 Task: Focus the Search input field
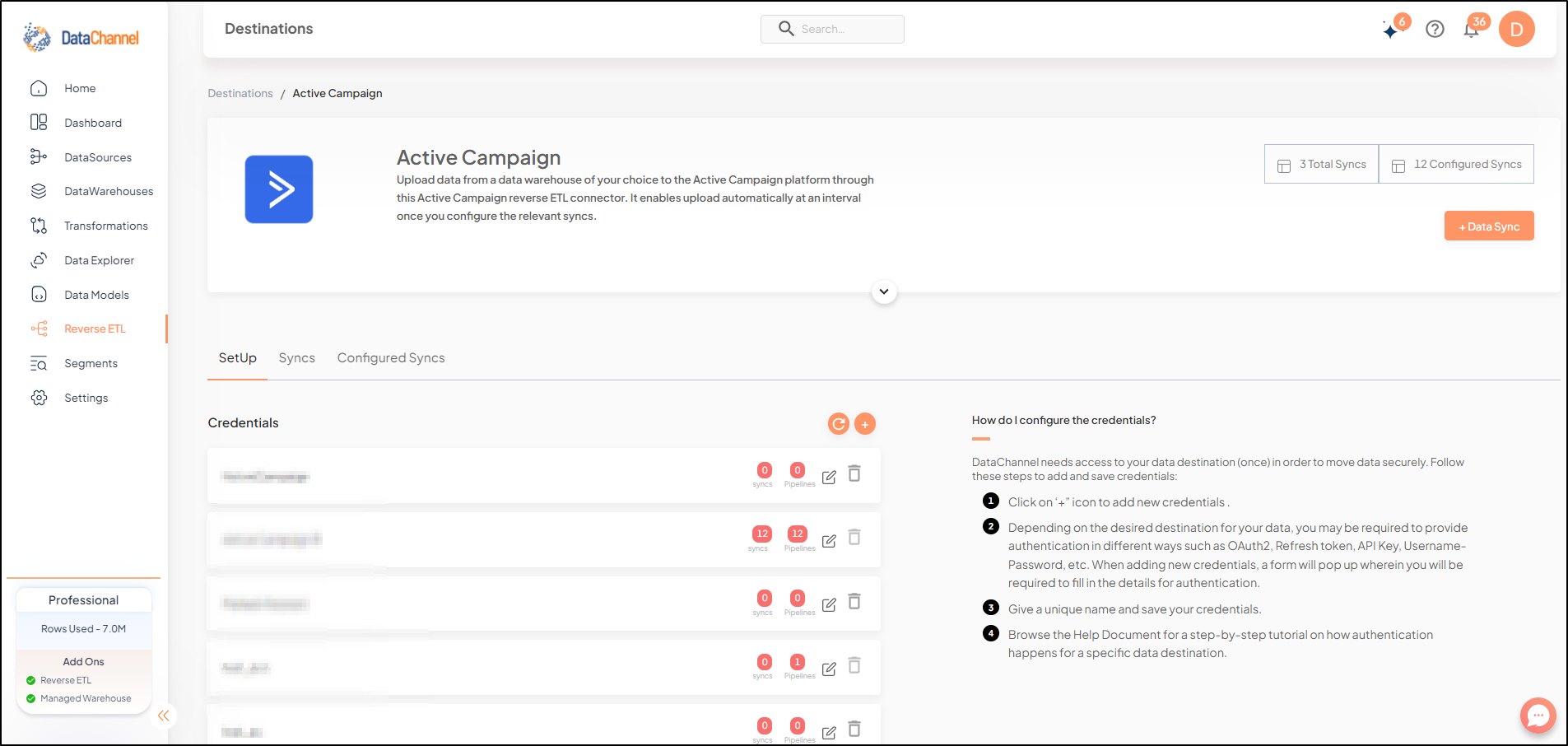(x=832, y=29)
